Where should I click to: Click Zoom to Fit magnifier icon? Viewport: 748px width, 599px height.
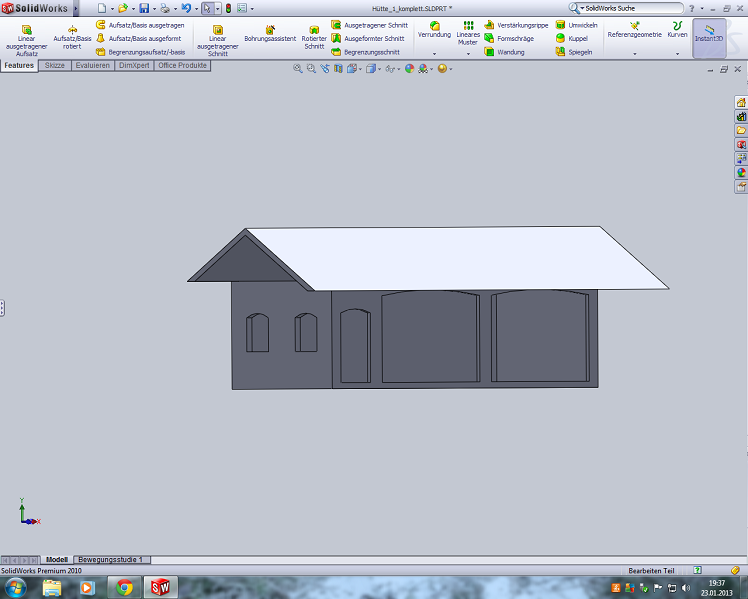tap(297, 69)
